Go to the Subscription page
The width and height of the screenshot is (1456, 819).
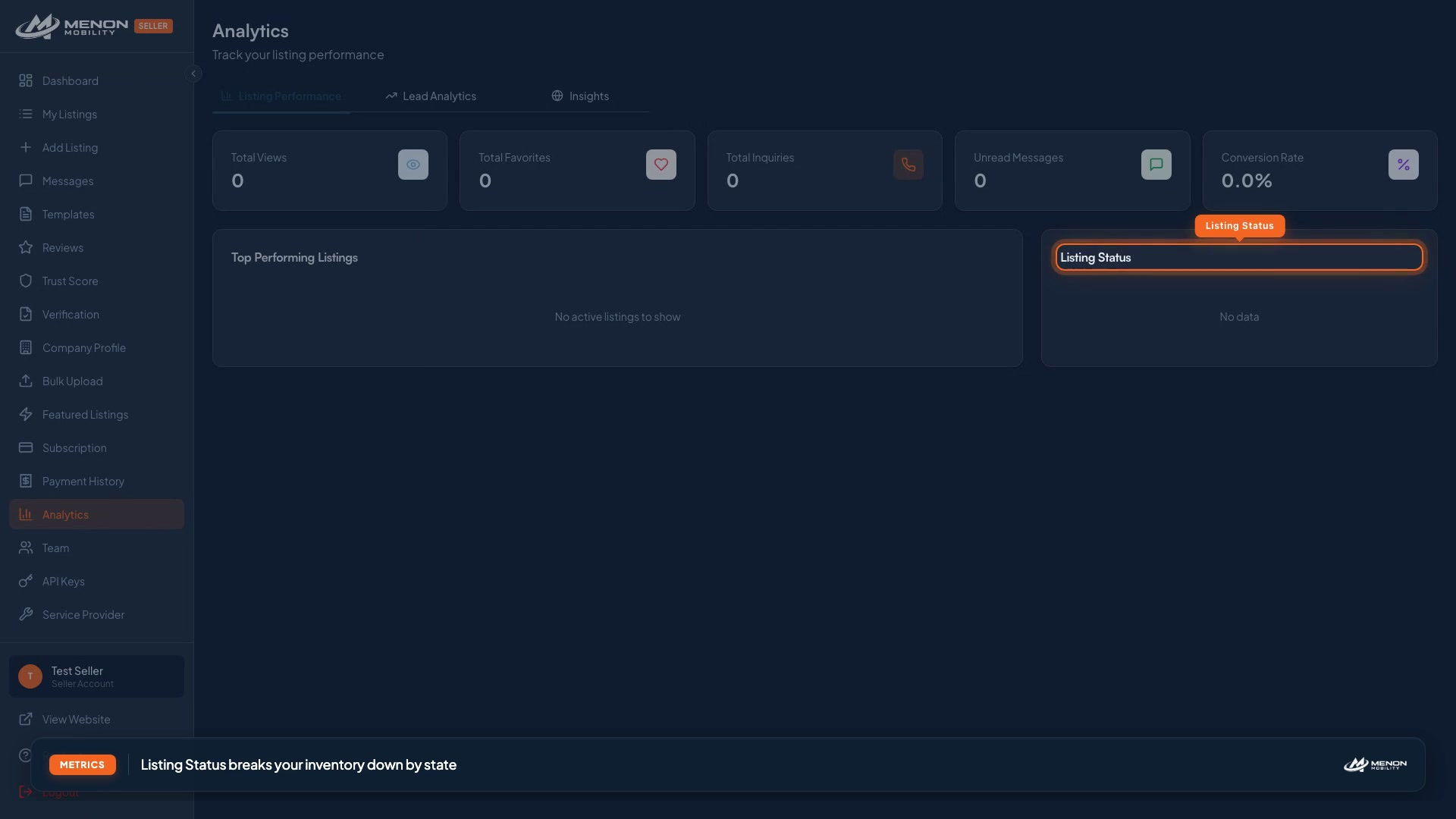coord(96,448)
